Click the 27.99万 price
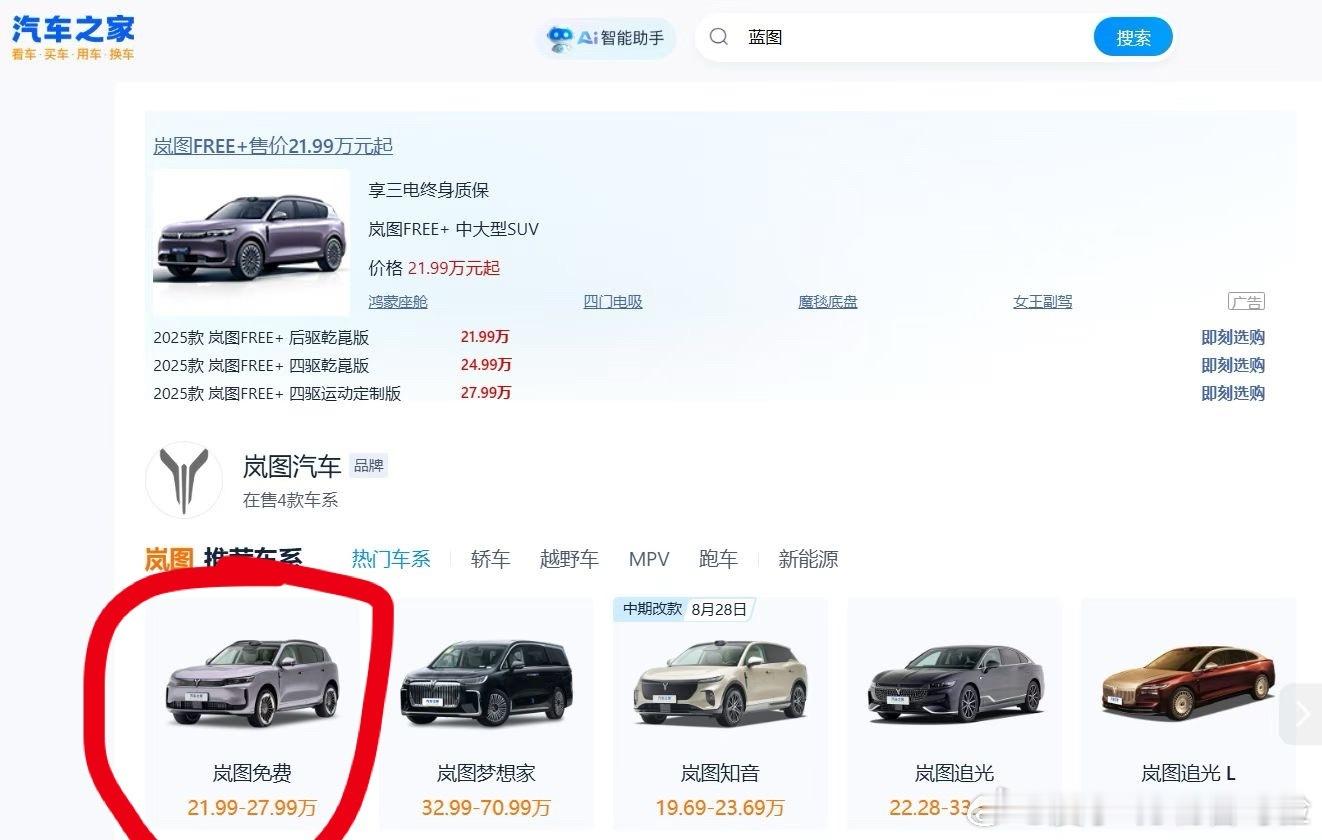The width and height of the screenshot is (1322, 840). [x=486, y=393]
